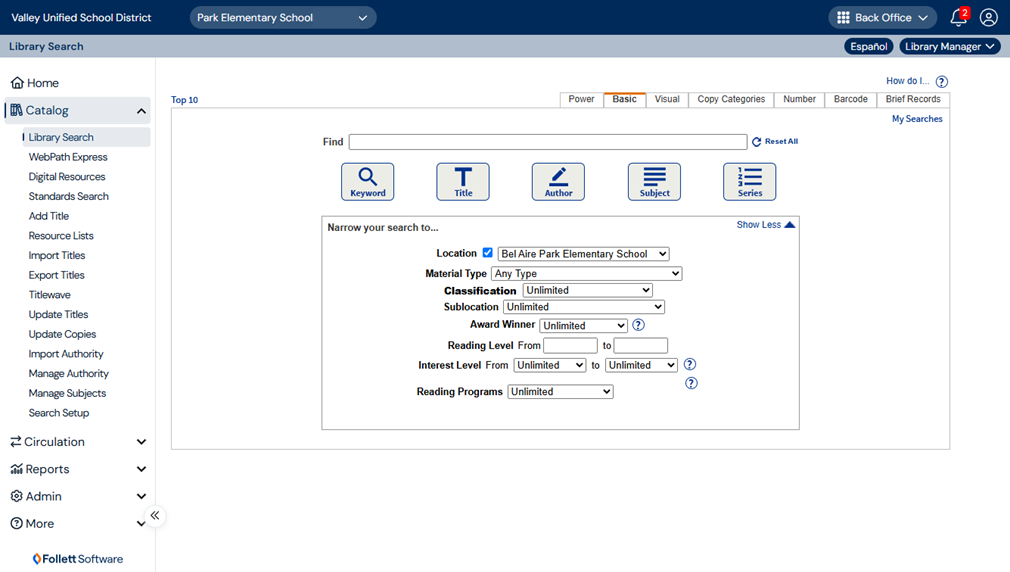
Task: Switch to the Number tab
Action: click(x=799, y=99)
